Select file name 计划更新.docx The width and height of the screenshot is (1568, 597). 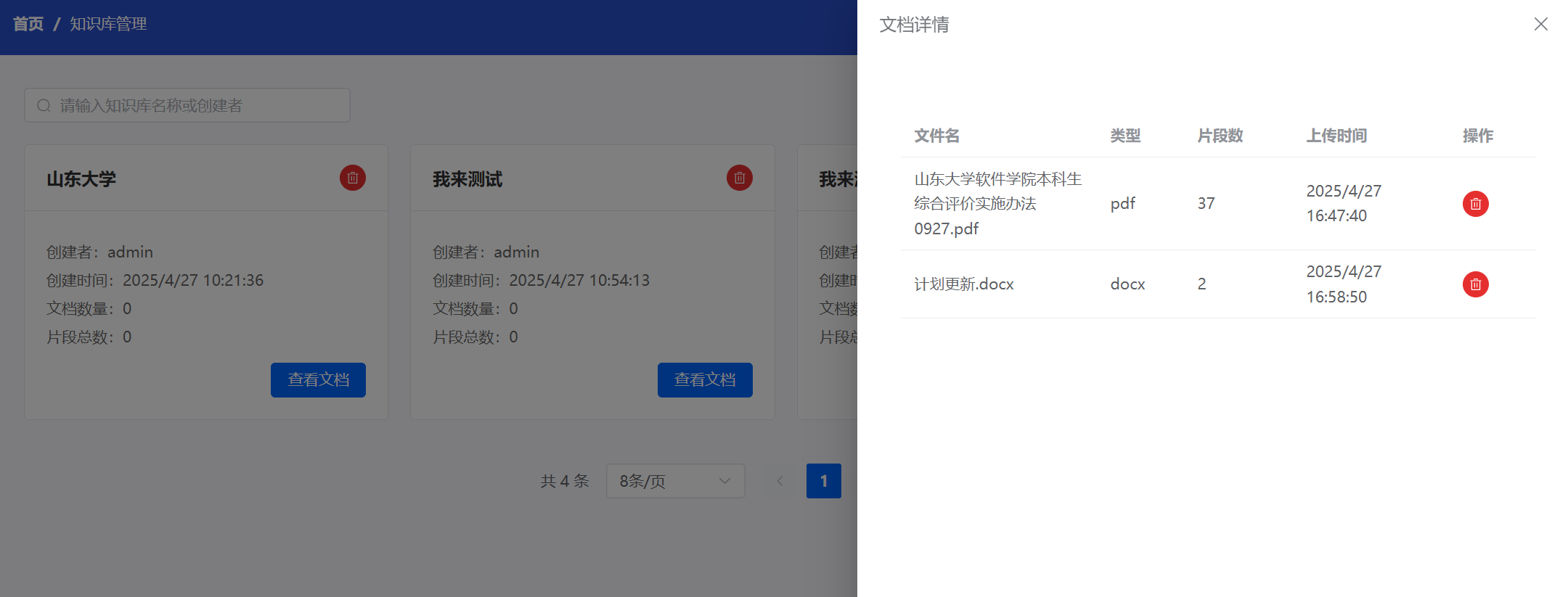(964, 284)
